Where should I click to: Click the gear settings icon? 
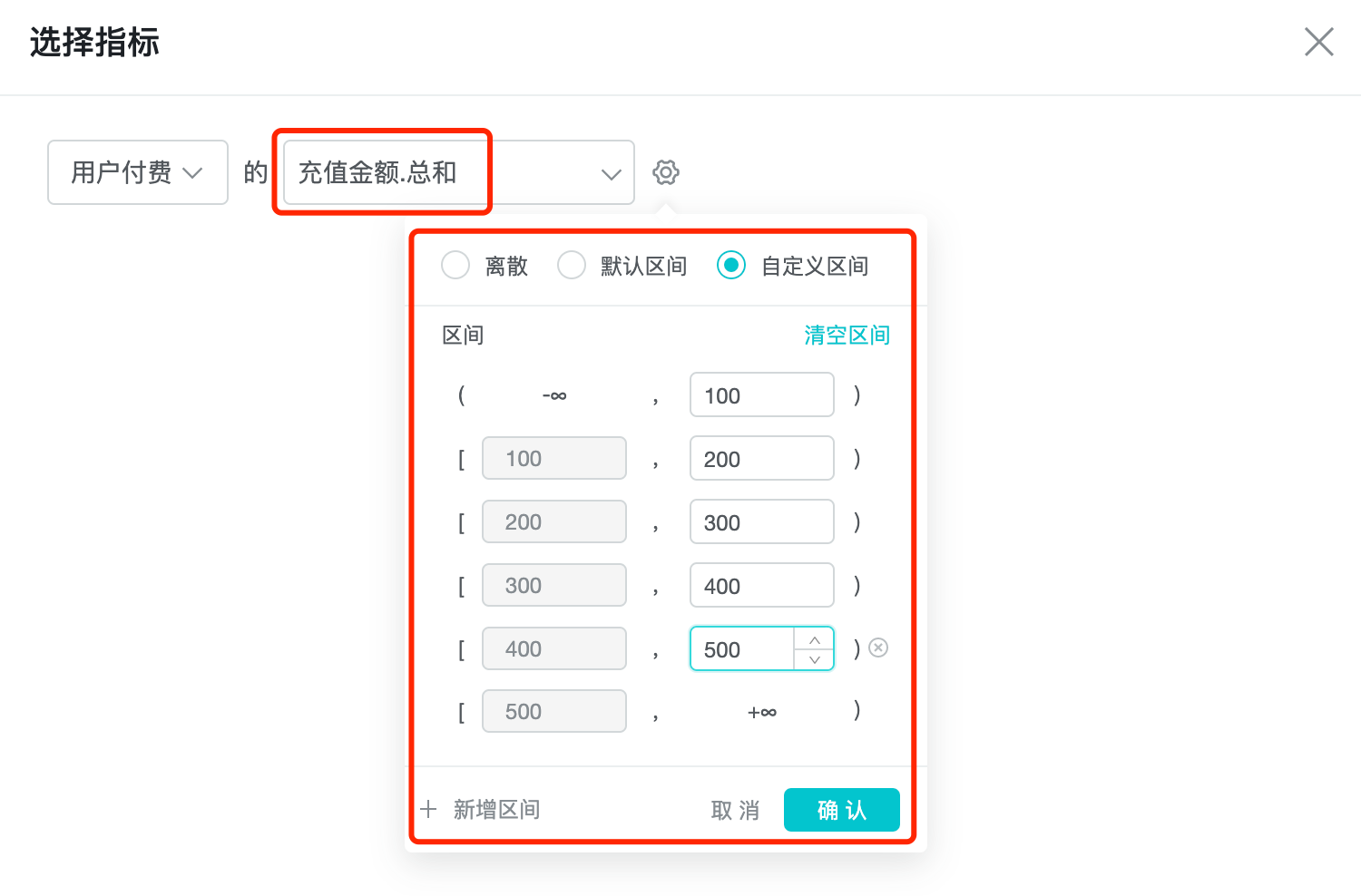pyautogui.click(x=665, y=172)
